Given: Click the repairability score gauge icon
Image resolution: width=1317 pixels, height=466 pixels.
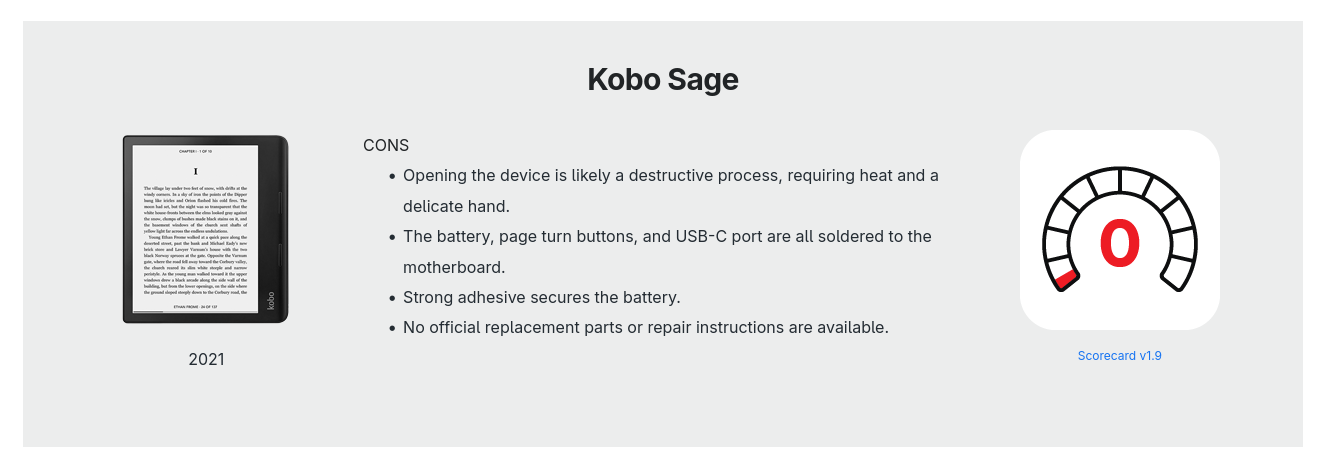Looking at the screenshot, I should click(x=1120, y=230).
